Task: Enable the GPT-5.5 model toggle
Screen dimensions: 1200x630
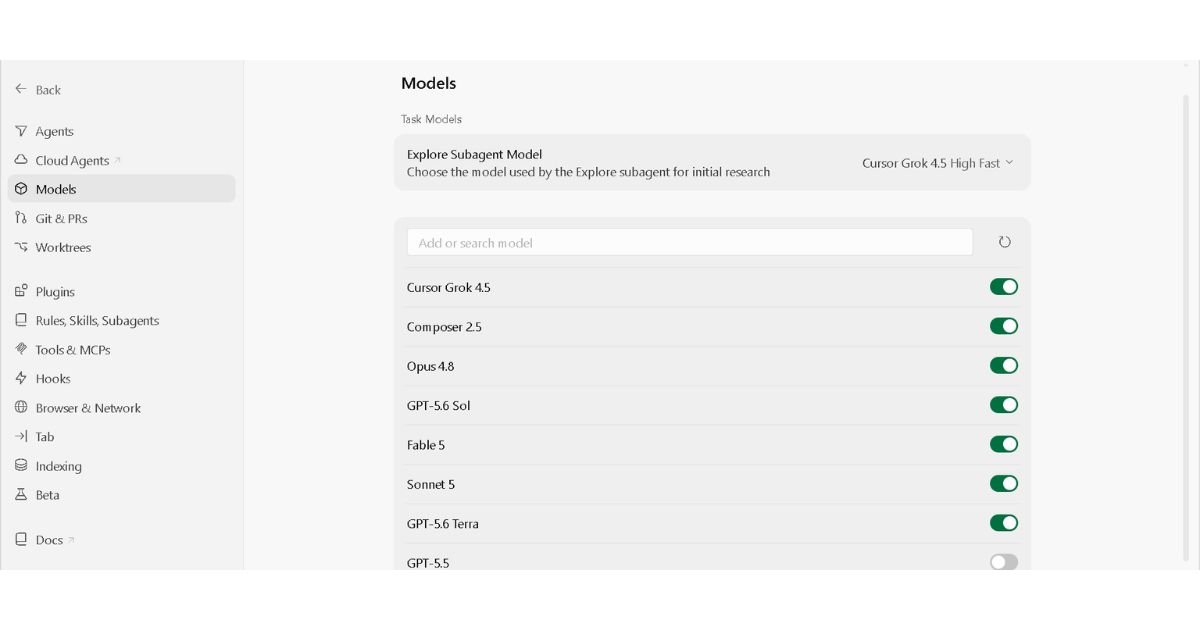Action: click(x=1004, y=562)
